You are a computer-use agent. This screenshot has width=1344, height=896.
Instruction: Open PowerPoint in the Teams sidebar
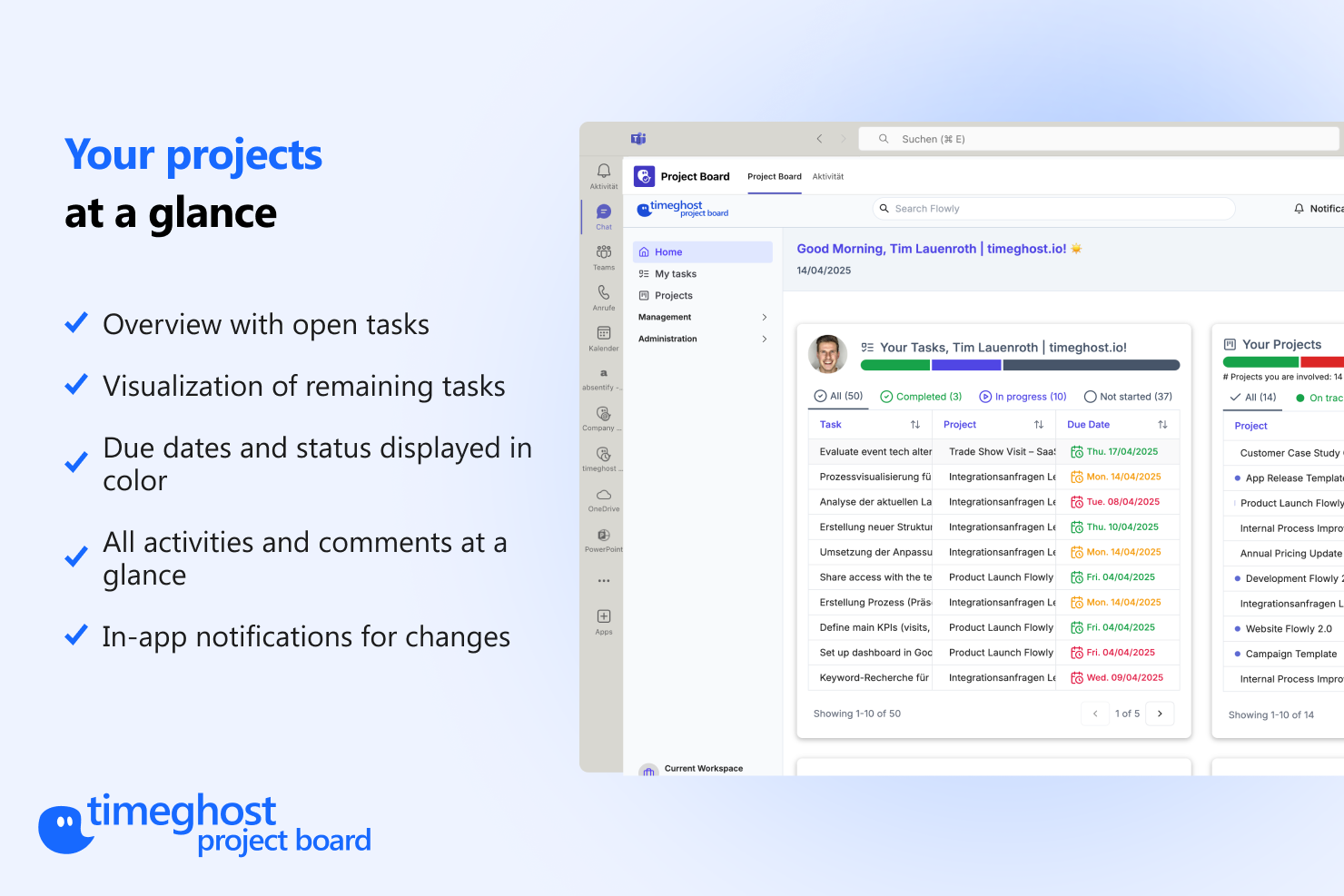coord(604,539)
